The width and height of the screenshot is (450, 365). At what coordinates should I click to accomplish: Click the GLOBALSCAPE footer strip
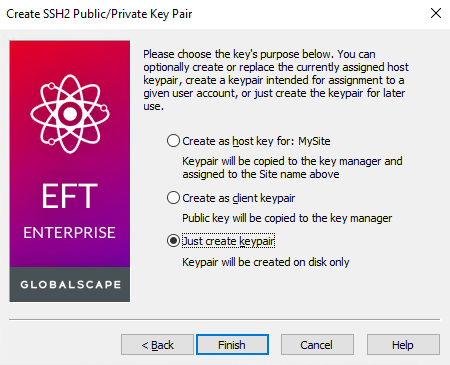[x=70, y=284]
